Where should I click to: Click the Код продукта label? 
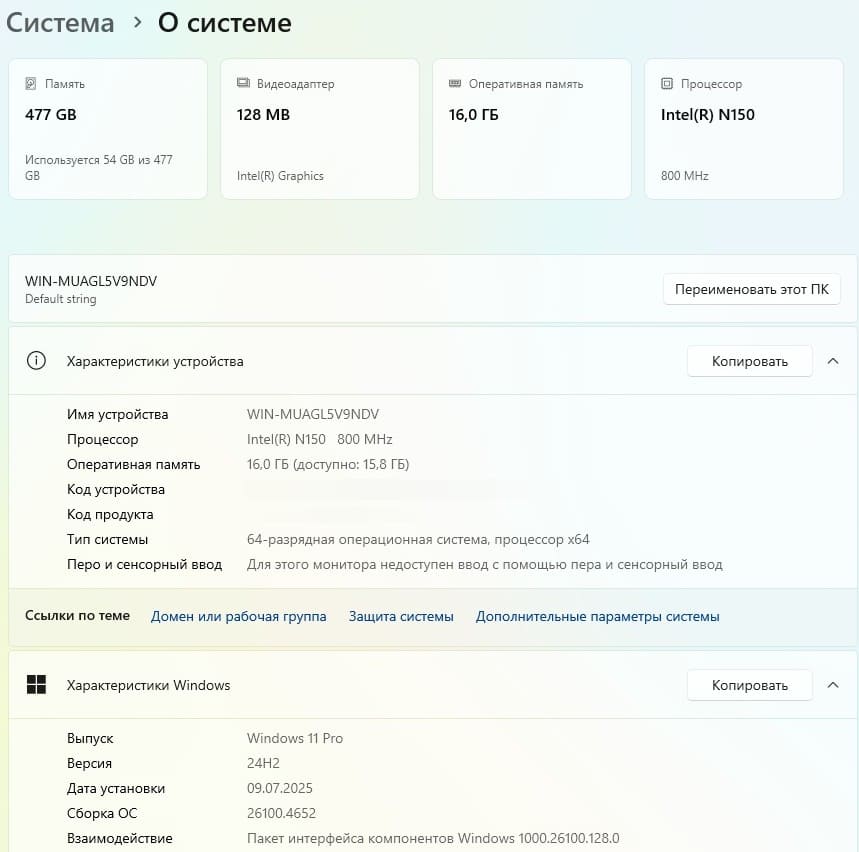tap(110, 514)
